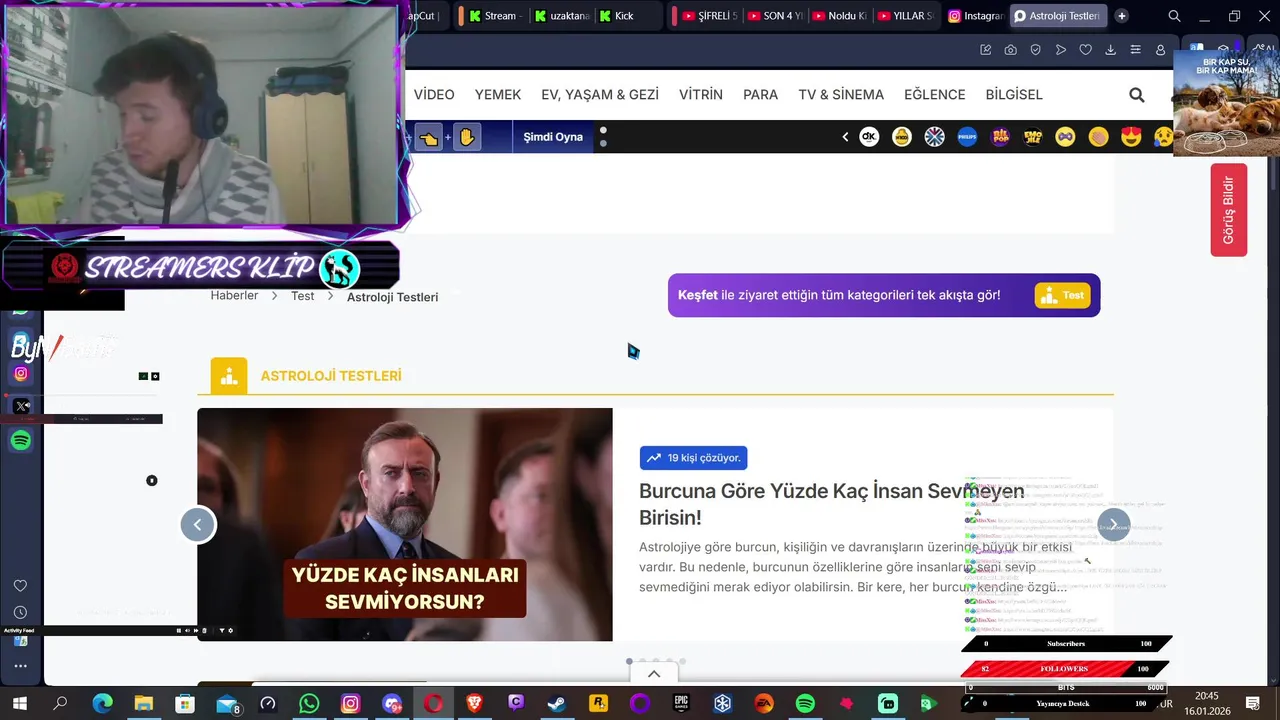The height and width of the screenshot is (720, 1280).
Task: Switch to the Noldu Ki YouTube tab
Action: [x=840, y=16]
